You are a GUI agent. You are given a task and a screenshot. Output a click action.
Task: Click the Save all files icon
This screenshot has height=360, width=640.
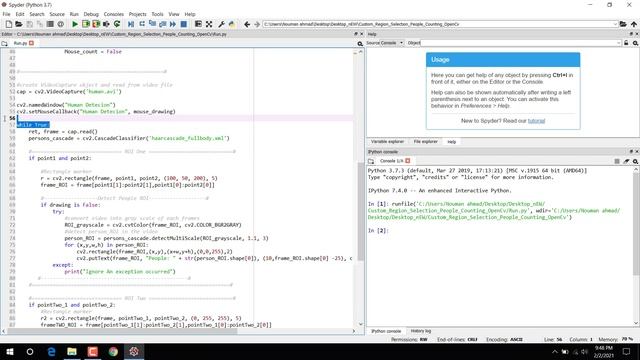(40, 24)
